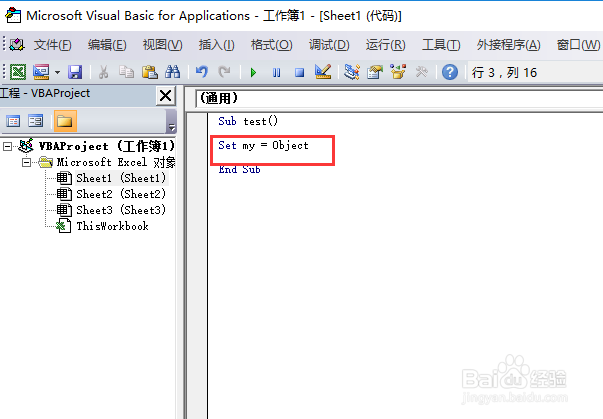Image resolution: width=603 pixels, height=419 pixels.
Task: Open the Project Explorer icon
Action: tap(351, 72)
